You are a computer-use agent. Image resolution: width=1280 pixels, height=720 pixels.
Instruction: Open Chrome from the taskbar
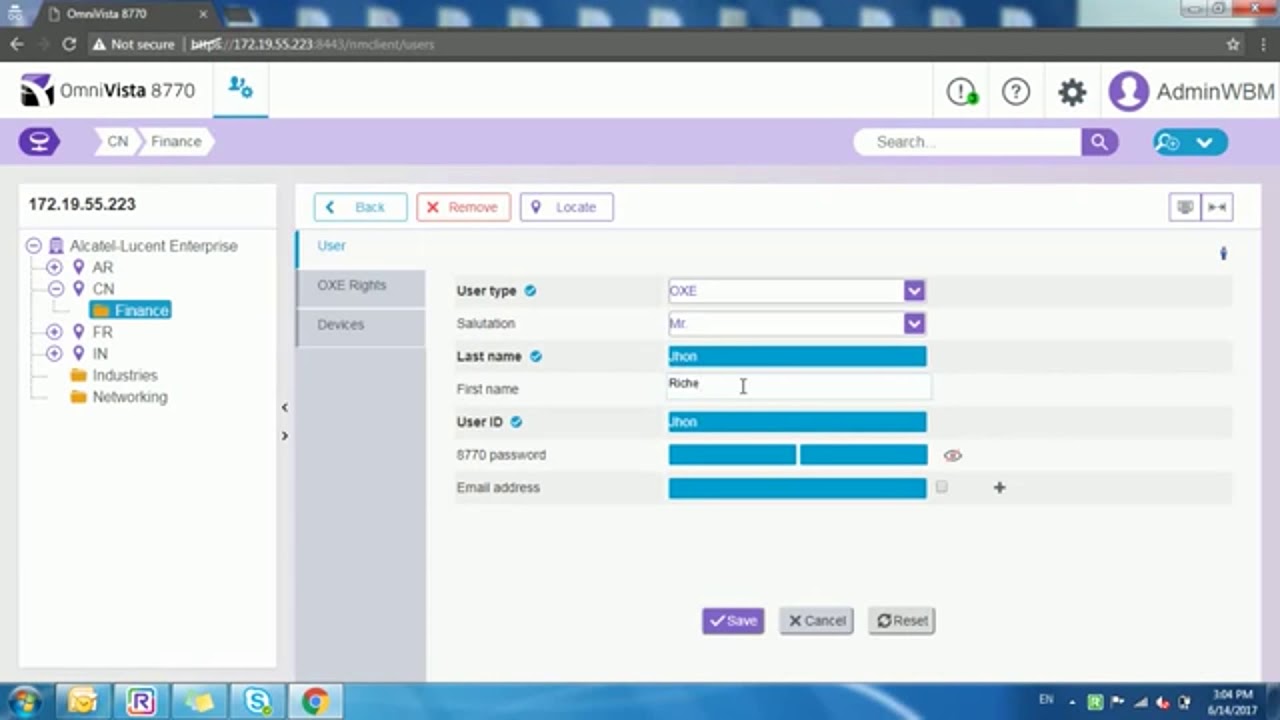[315, 702]
